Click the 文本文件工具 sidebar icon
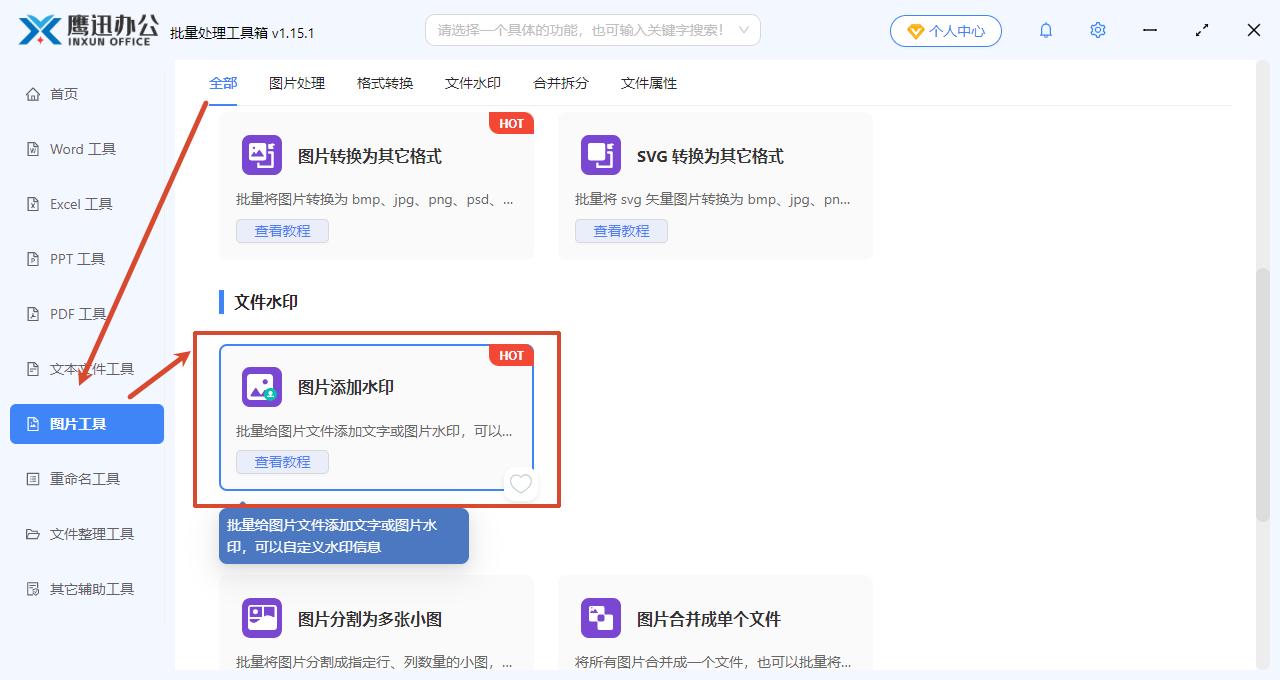The width and height of the screenshot is (1280, 680). [x=32, y=369]
